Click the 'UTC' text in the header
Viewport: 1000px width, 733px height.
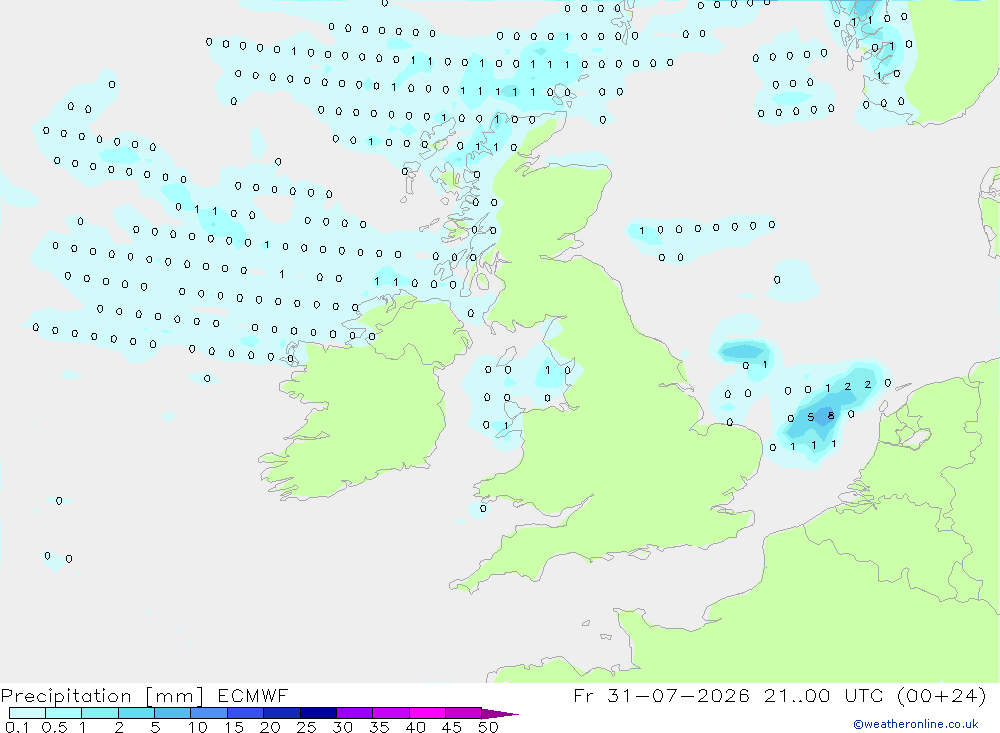click(x=865, y=695)
